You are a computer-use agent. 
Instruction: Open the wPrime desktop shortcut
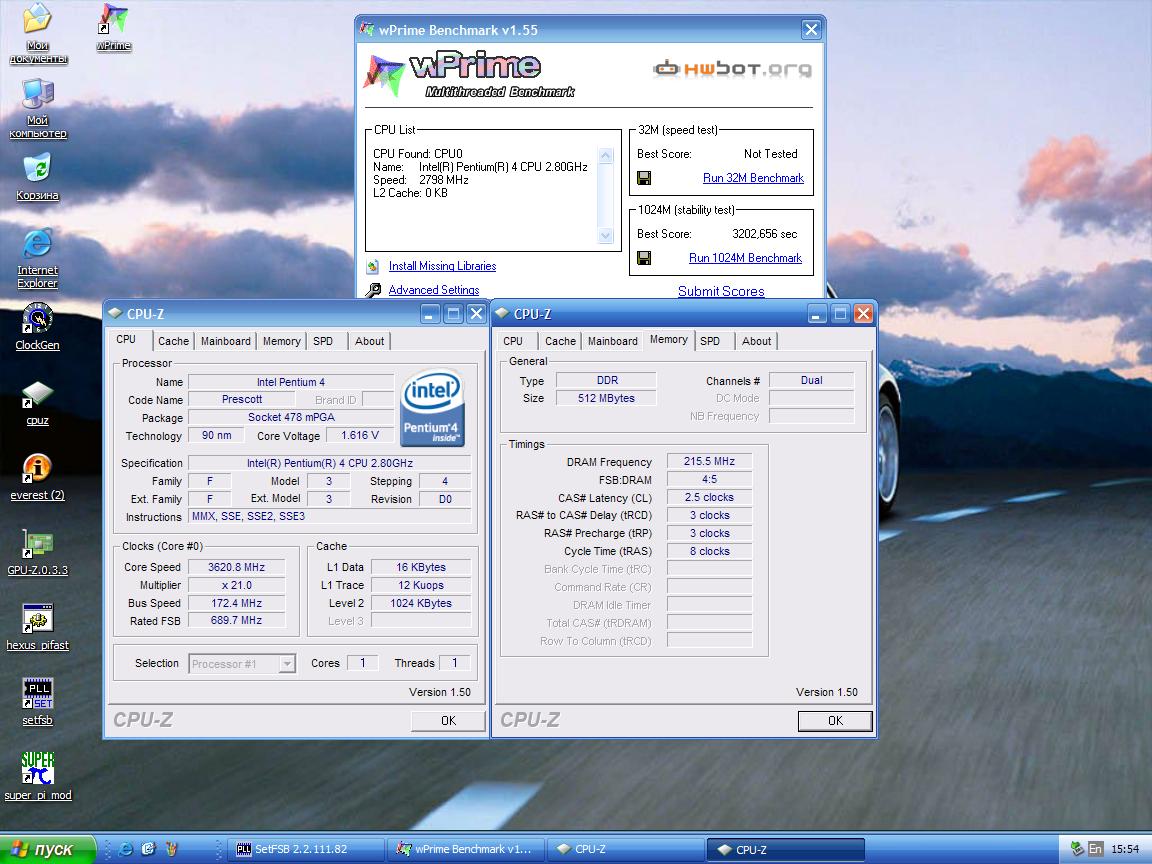pos(113,28)
